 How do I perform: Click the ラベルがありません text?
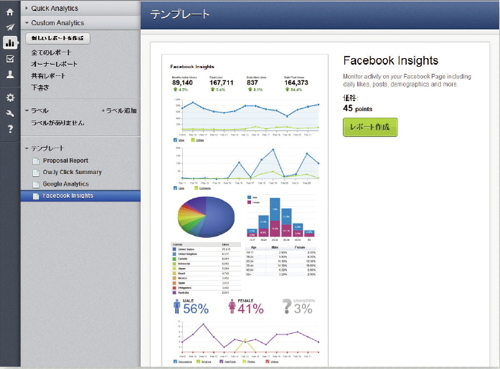point(57,123)
